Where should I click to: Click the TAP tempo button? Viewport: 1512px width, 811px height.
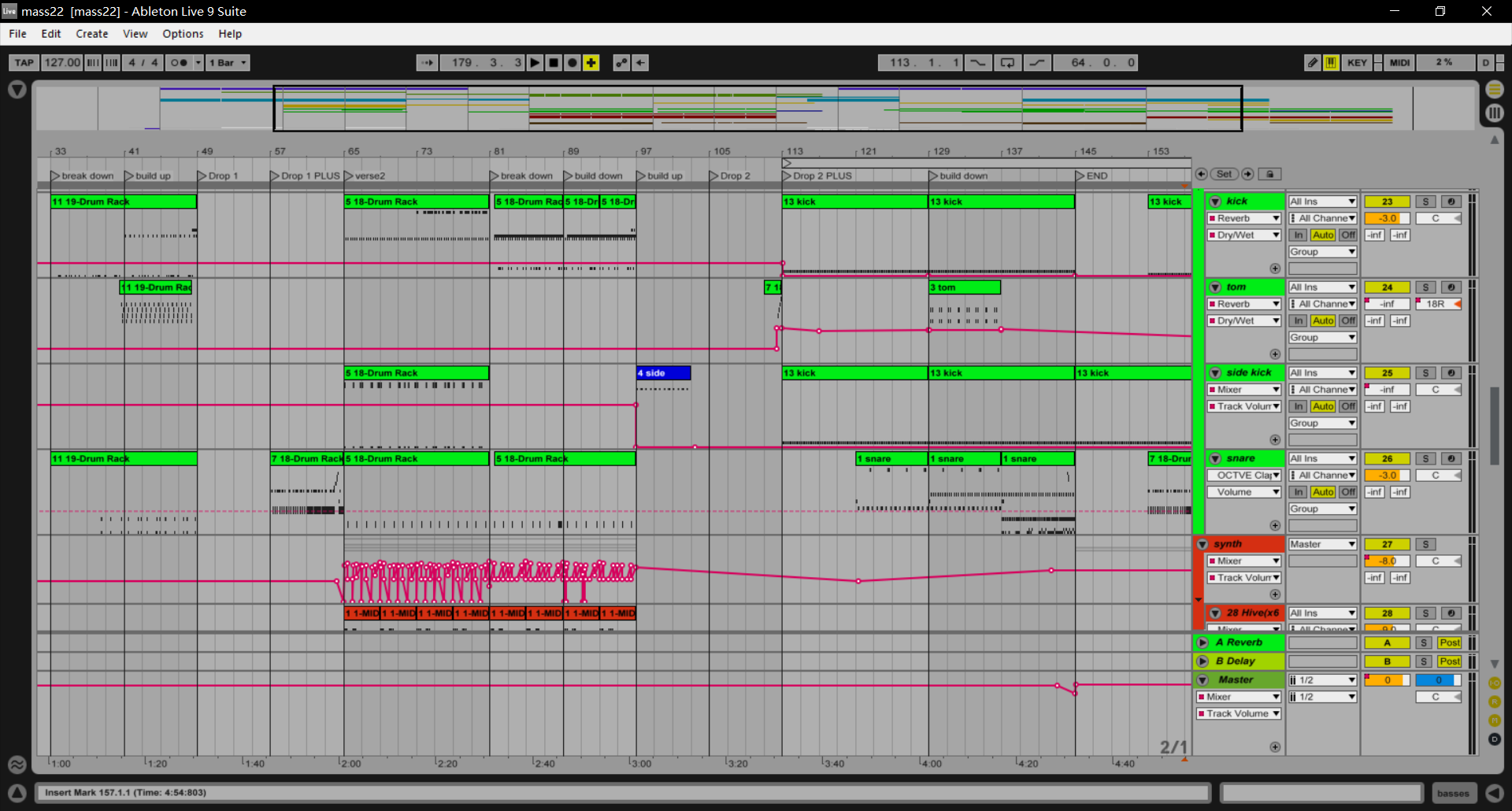click(x=24, y=63)
